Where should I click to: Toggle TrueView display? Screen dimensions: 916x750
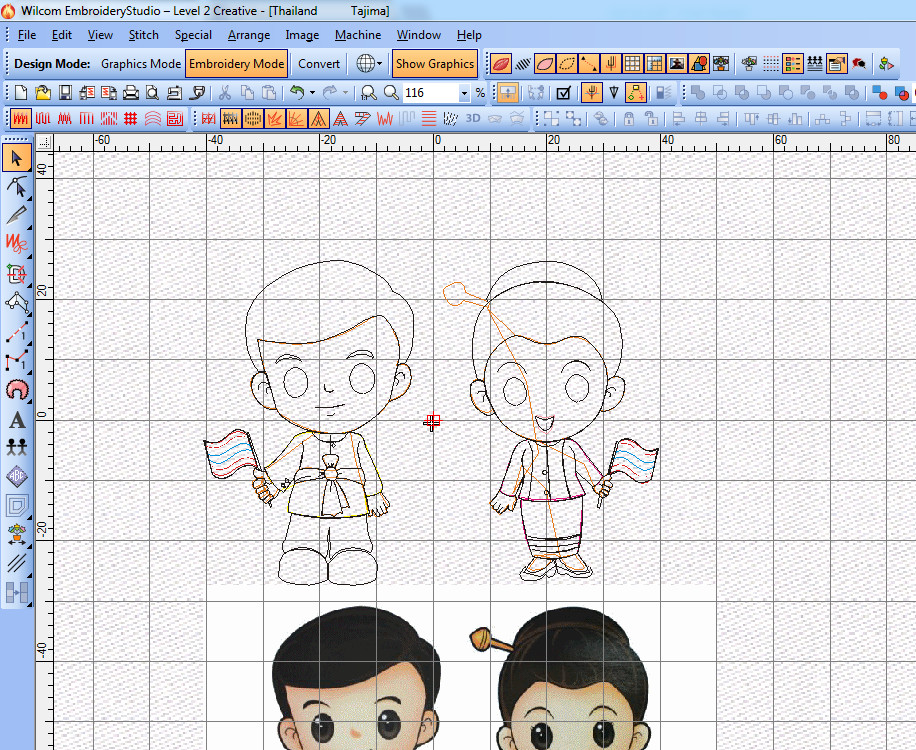point(501,64)
